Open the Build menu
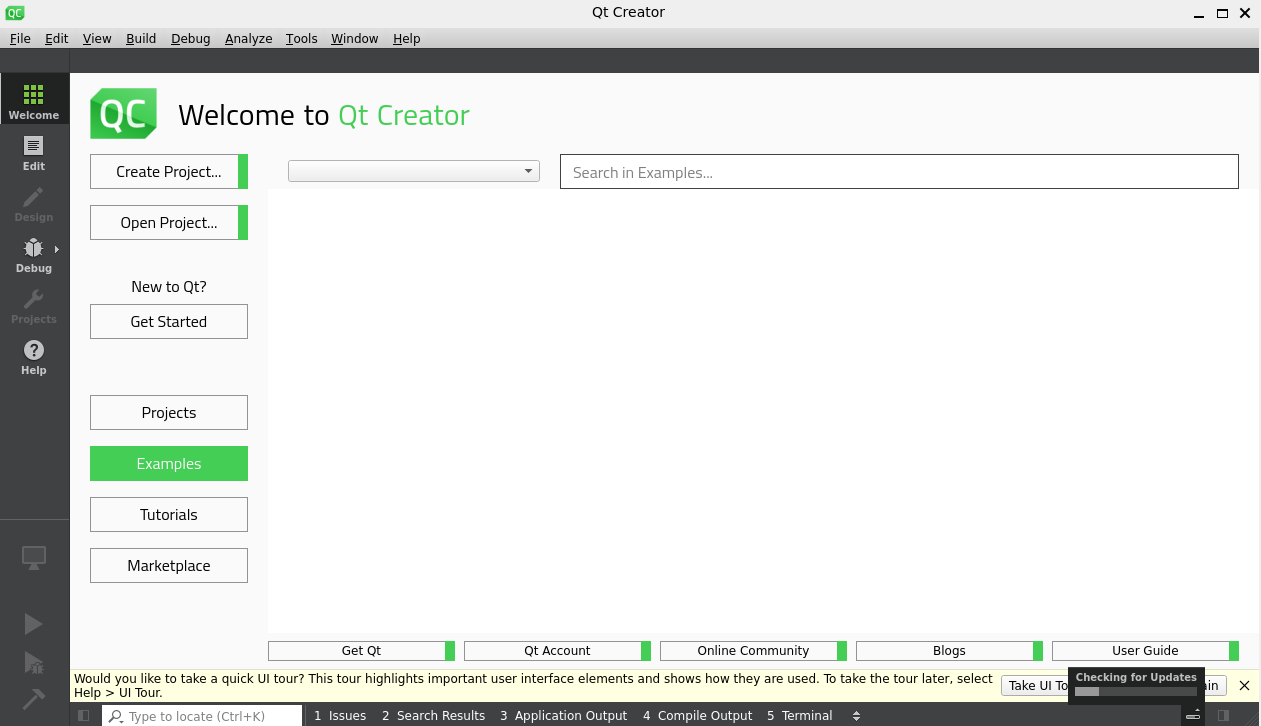This screenshot has width=1261, height=726. (x=141, y=38)
